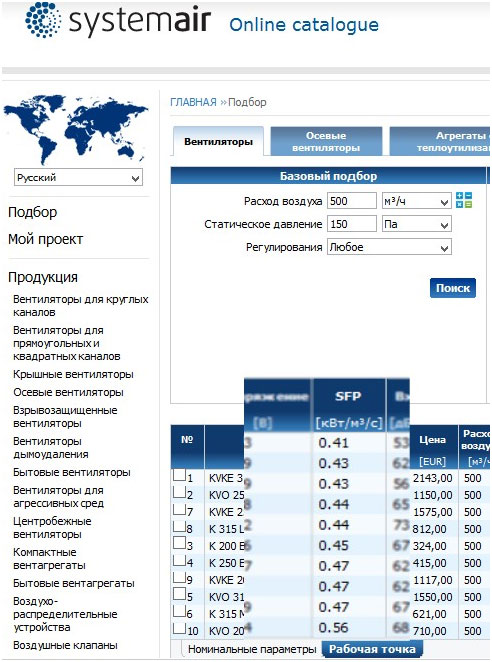Open the Русский language dropdown
Image resolution: width=492 pixels, height=662 pixels.
coord(78,177)
